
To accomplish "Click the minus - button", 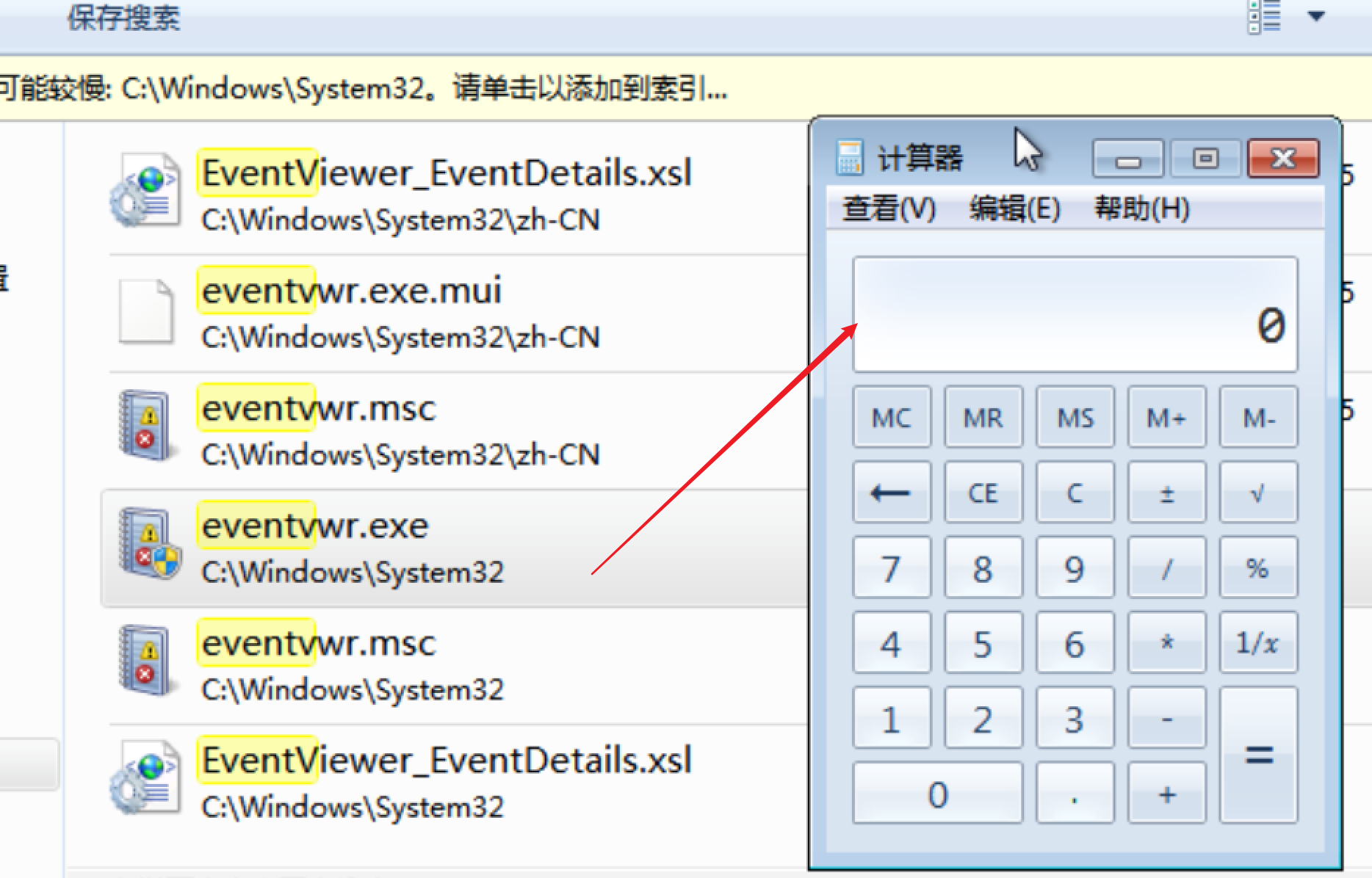I will (1167, 718).
